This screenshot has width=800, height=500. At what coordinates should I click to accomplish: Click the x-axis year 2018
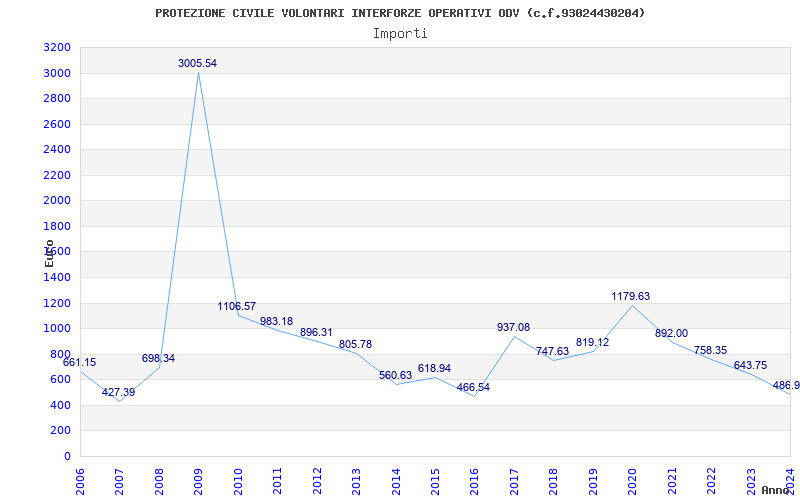pyautogui.click(x=554, y=482)
